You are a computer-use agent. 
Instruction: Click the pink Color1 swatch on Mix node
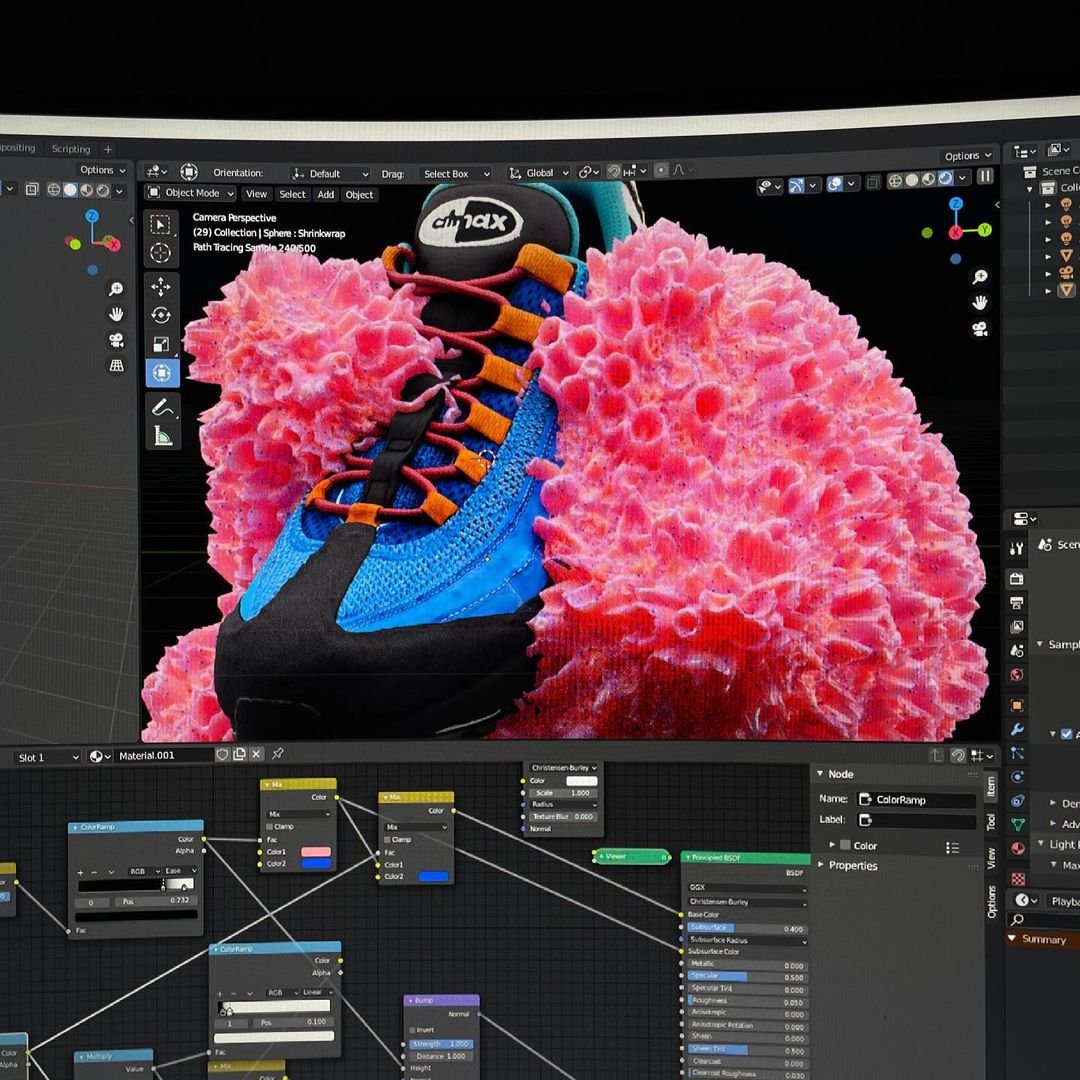pyautogui.click(x=315, y=852)
